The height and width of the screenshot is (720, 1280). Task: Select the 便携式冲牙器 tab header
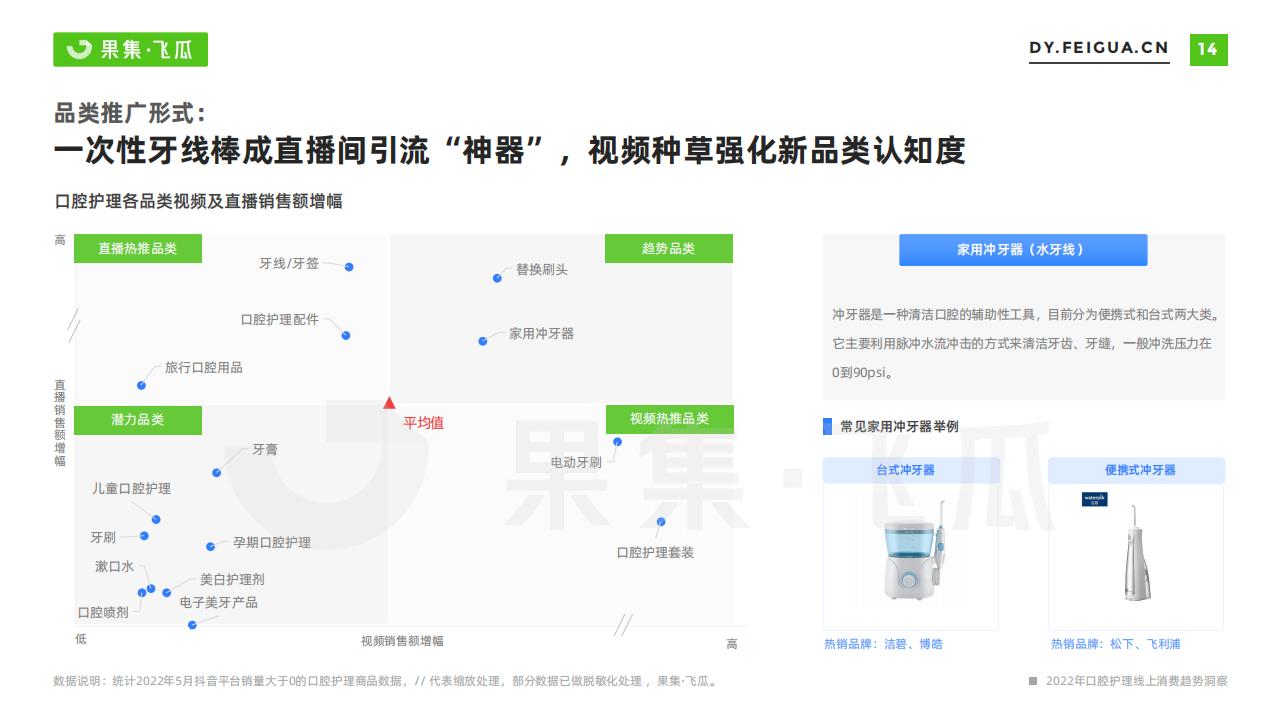pyautogui.click(x=1136, y=470)
